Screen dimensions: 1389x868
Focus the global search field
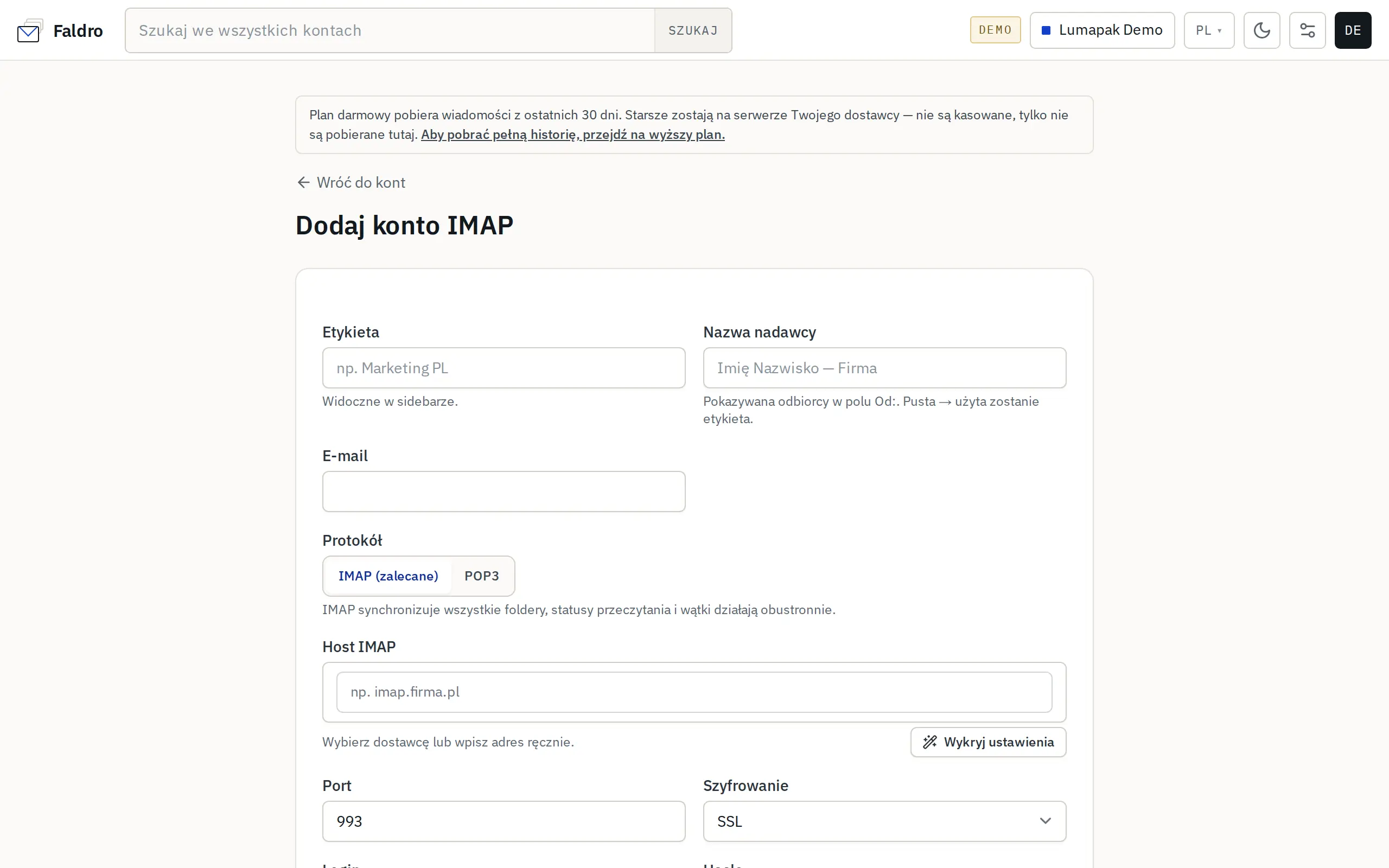click(x=390, y=30)
